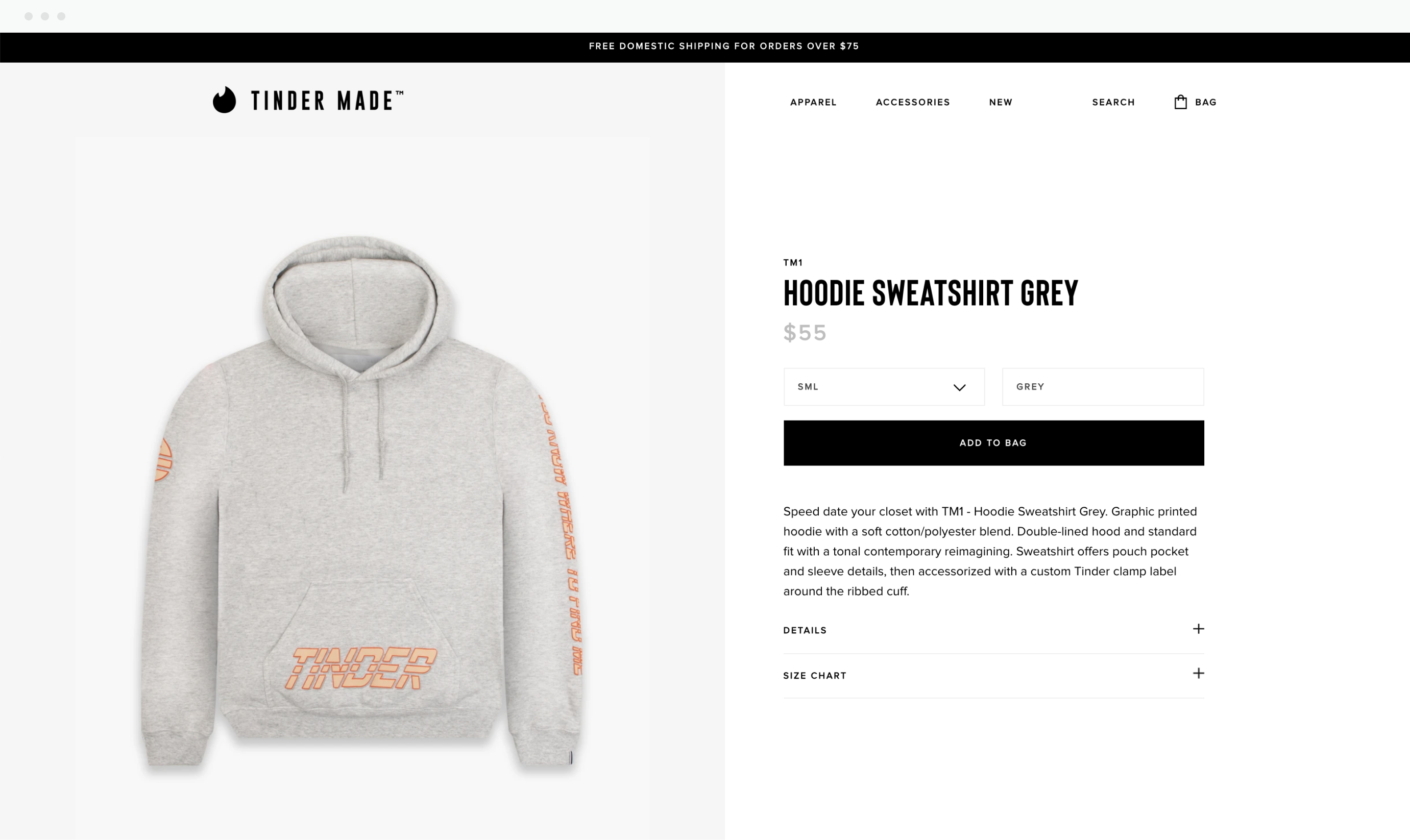Image resolution: width=1410 pixels, height=840 pixels.
Task: Select the Grey color option field
Action: [1103, 387]
